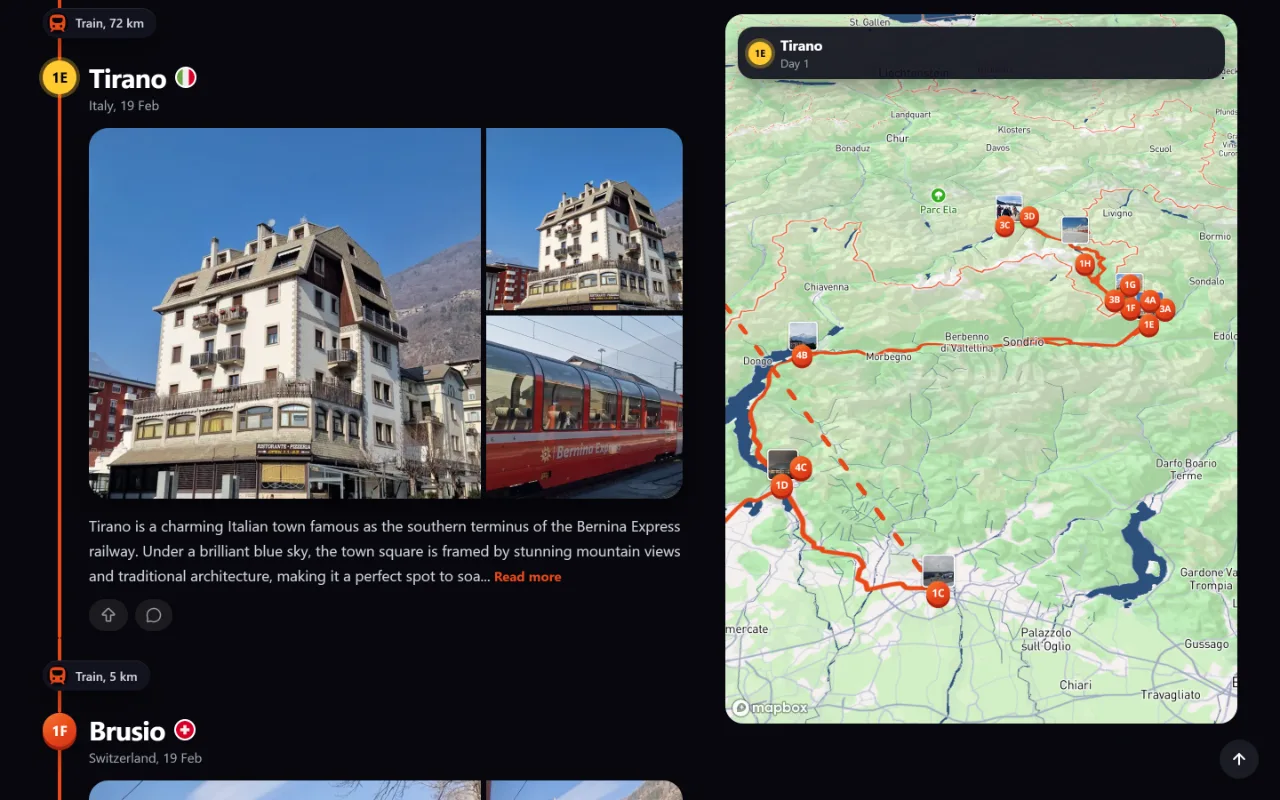Click the train icon in the 72 km chip
The height and width of the screenshot is (800, 1280).
tap(58, 23)
